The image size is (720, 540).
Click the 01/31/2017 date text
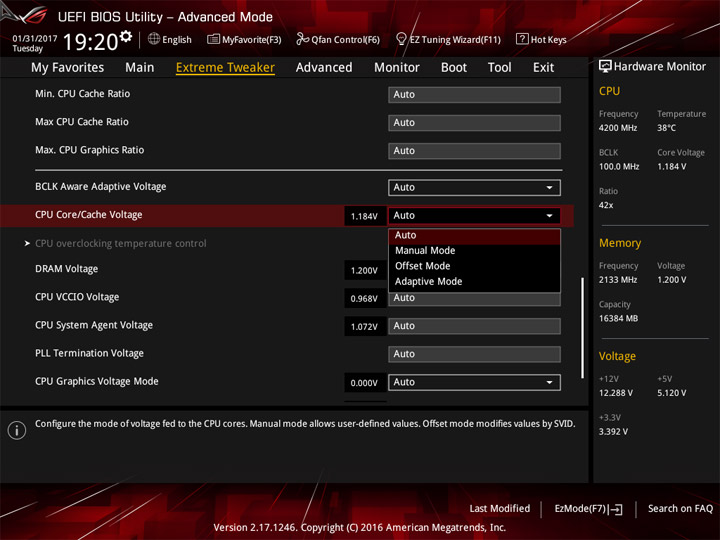(x=34, y=39)
